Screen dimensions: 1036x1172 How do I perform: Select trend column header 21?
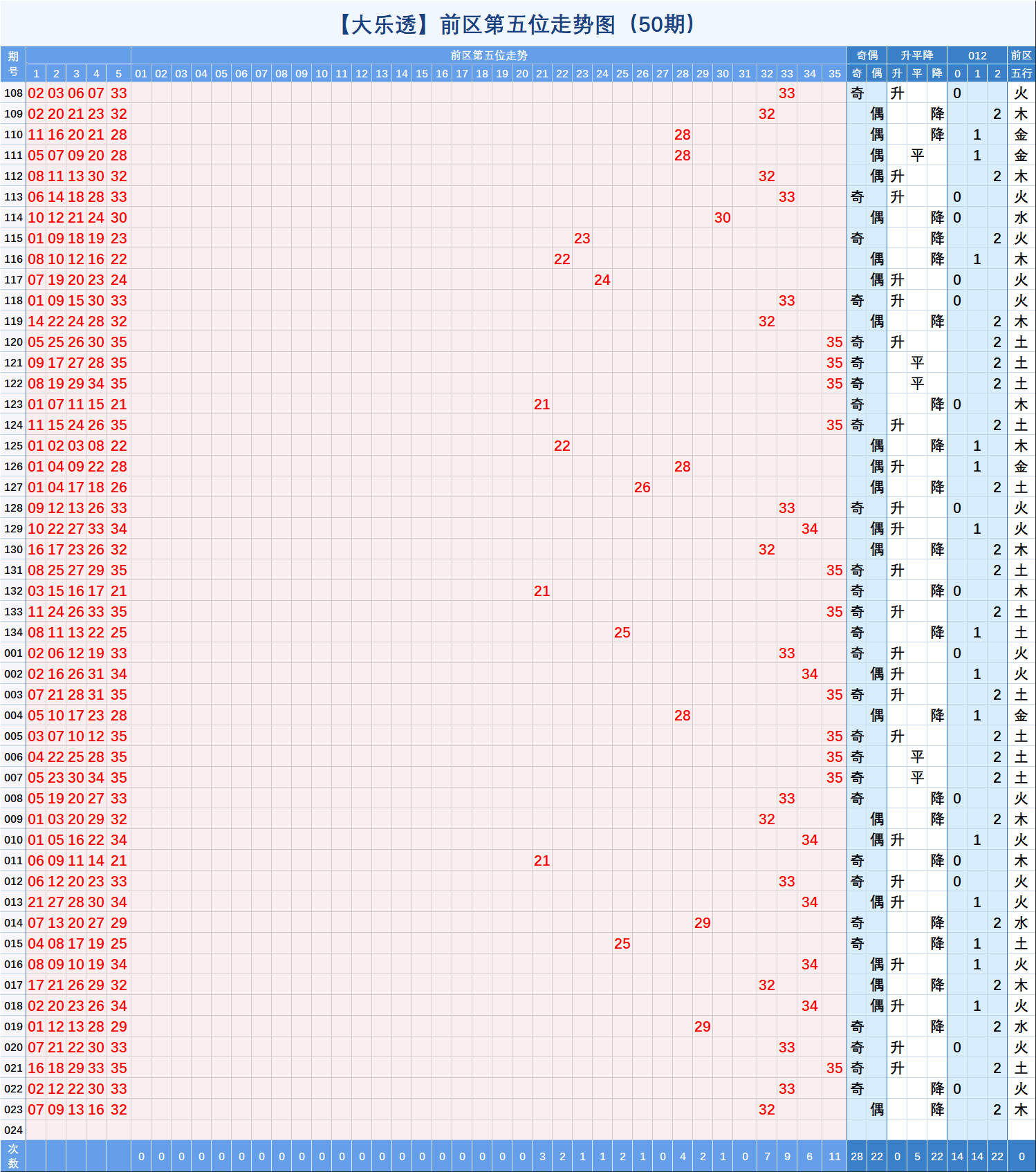coord(542,73)
